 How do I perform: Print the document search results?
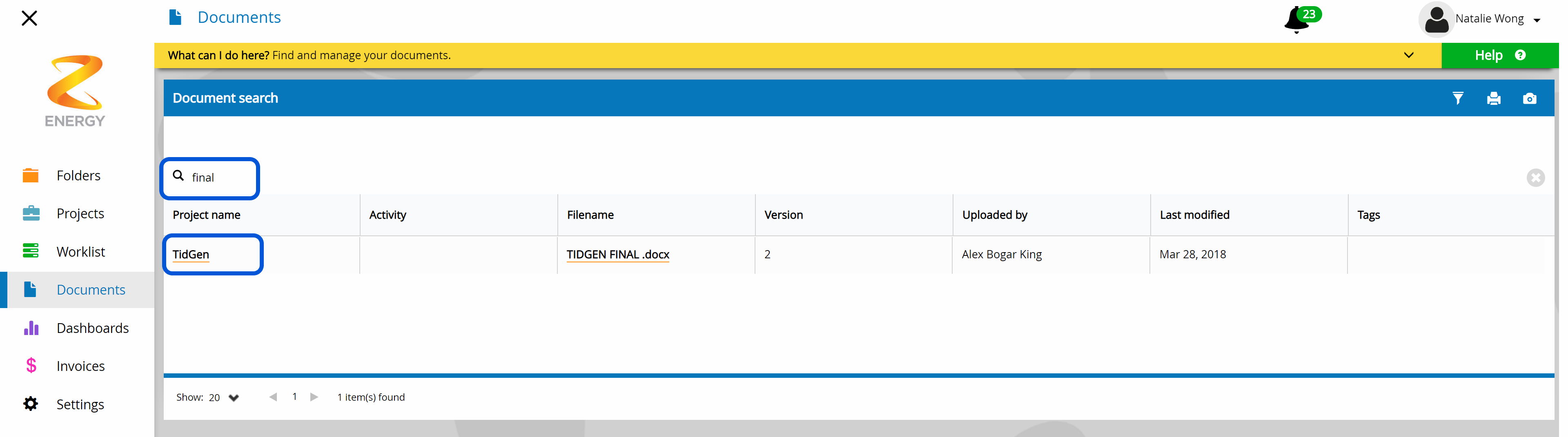[1494, 98]
